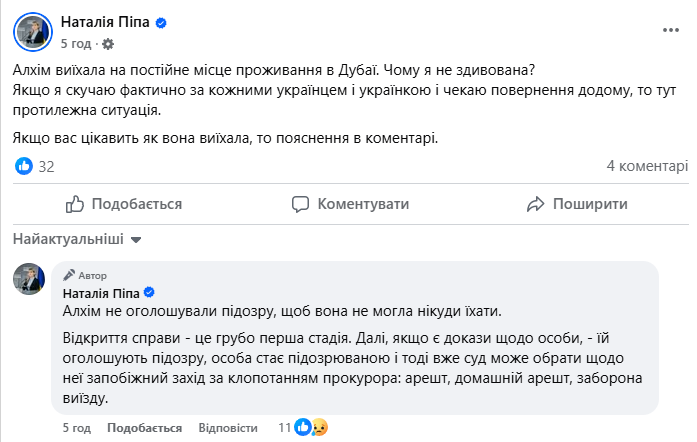
Task: Open the commenter's profile avatar
Action: point(28,279)
